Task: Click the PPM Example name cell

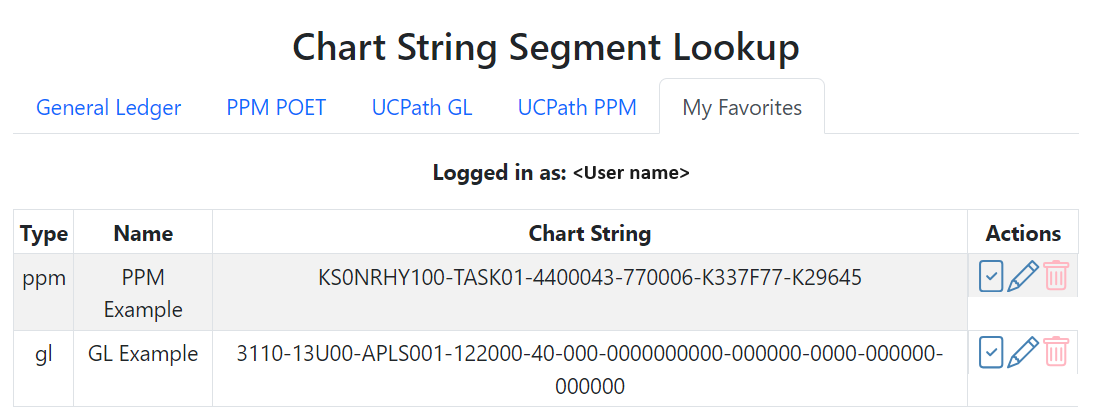Action: pyautogui.click(x=143, y=293)
